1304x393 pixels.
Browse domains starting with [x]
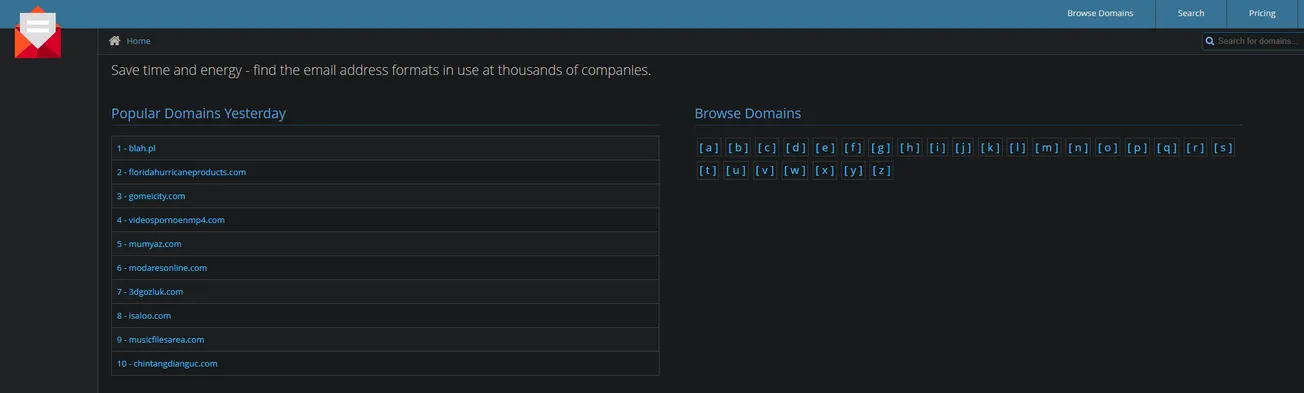coord(825,170)
